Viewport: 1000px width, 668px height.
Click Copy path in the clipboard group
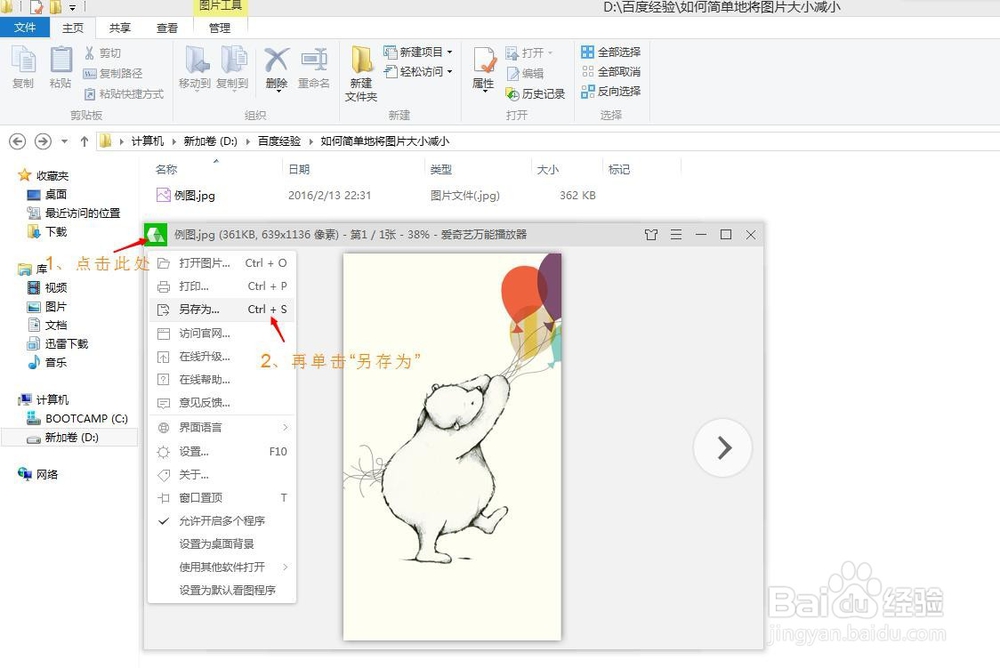coord(113,73)
